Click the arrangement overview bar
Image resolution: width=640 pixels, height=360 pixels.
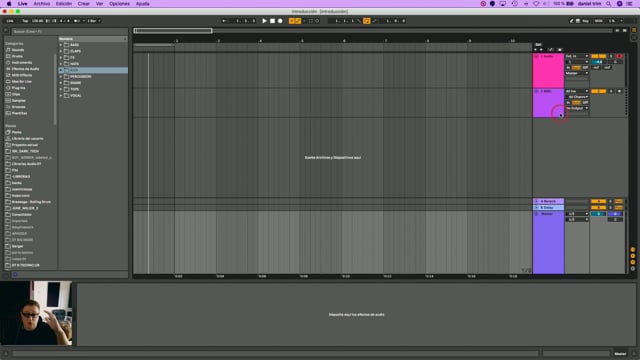point(373,31)
